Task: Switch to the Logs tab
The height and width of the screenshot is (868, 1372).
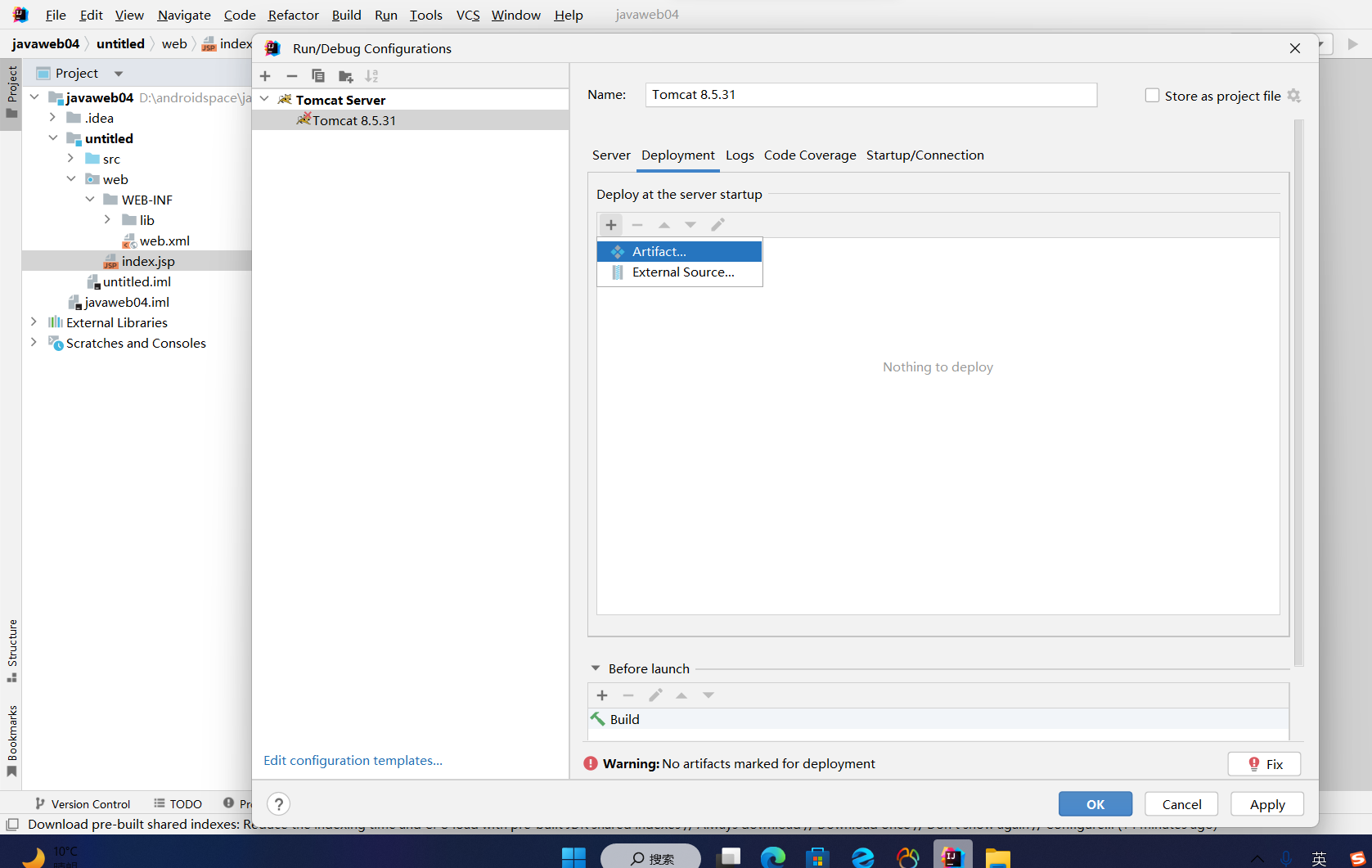Action: [x=740, y=155]
